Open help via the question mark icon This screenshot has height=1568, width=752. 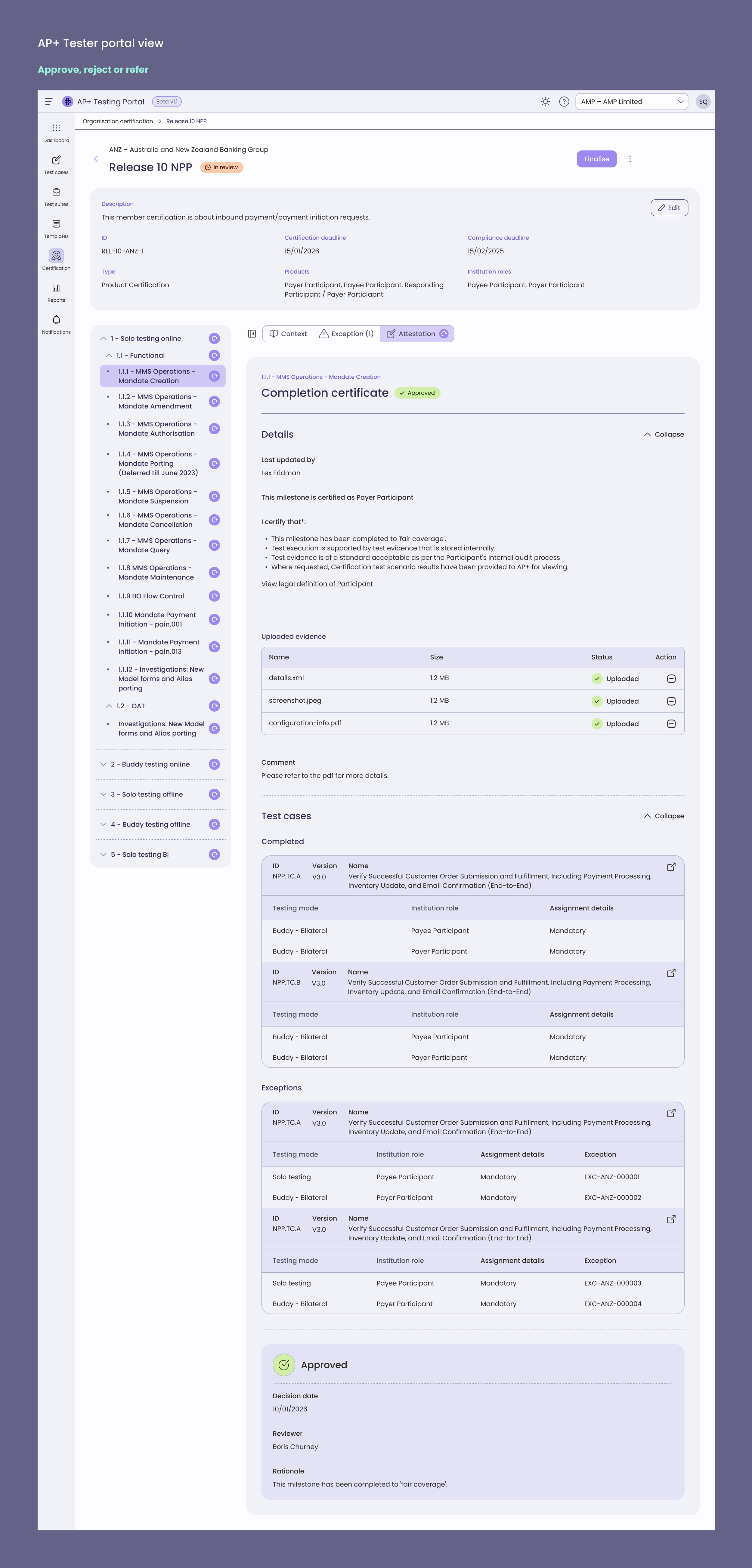564,102
